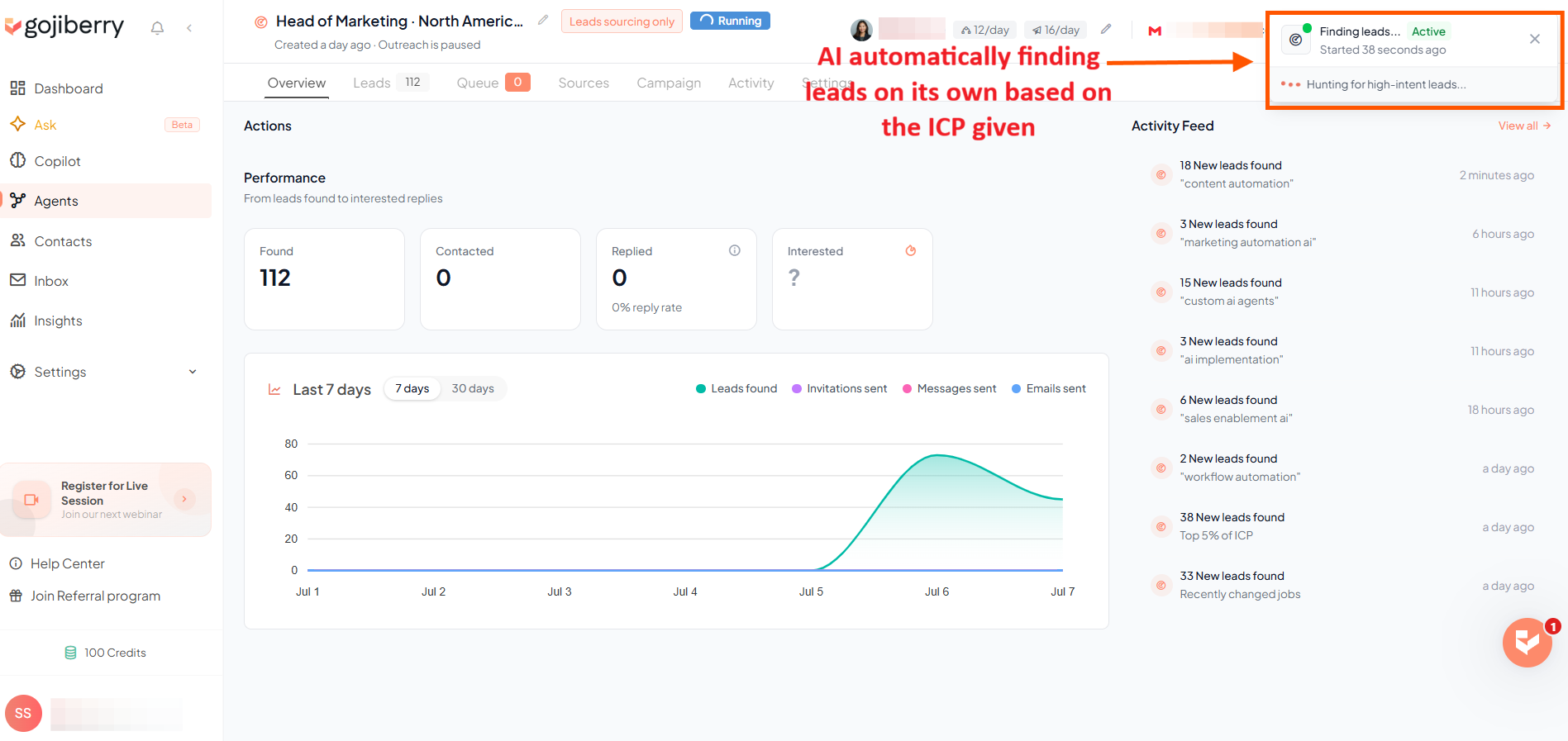
Task: Switch to the Activity tab
Action: click(751, 83)
